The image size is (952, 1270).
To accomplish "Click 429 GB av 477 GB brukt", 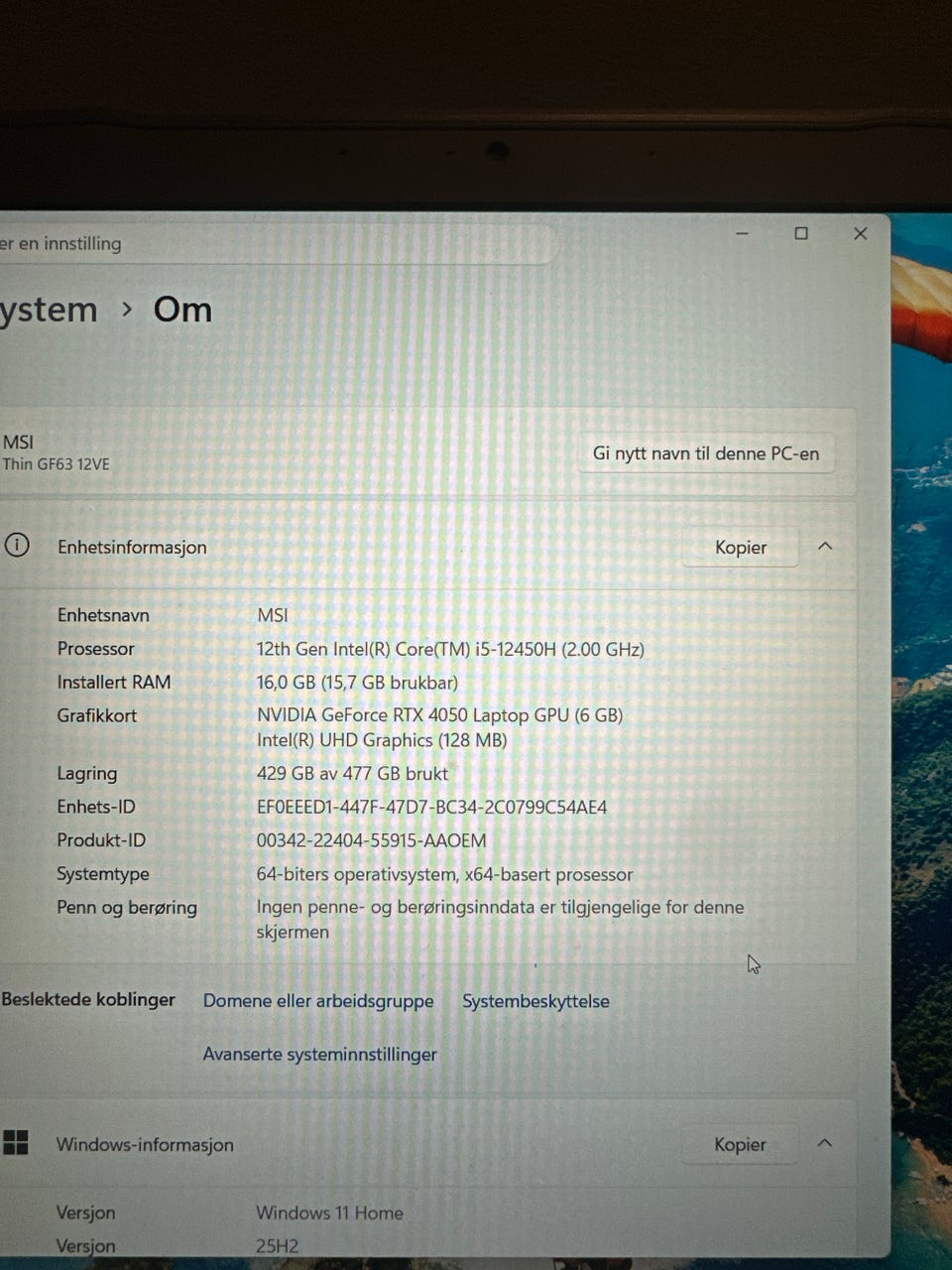I will [x=352, y=774].
